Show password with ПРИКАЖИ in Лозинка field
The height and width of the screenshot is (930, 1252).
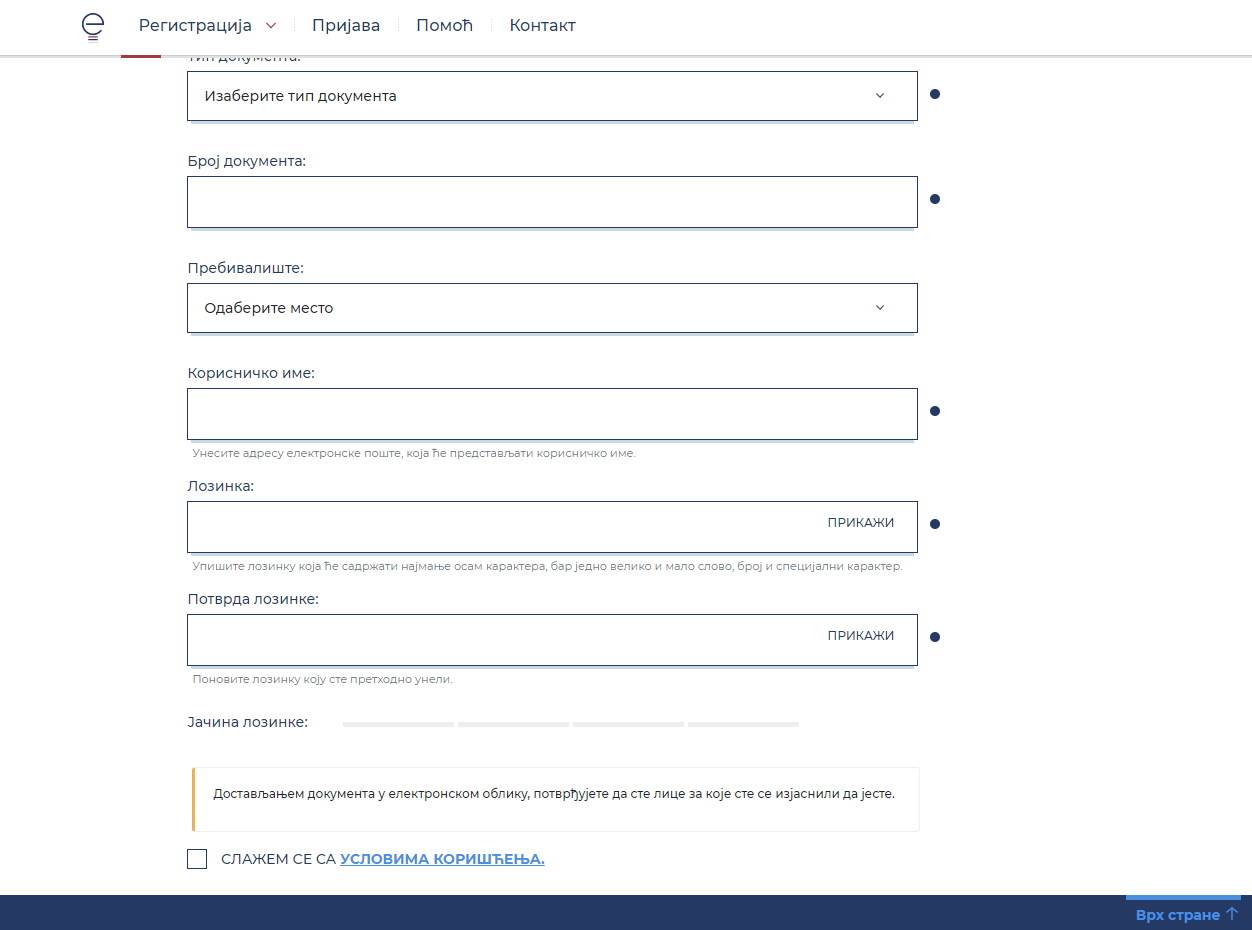[x=860, y=523]
